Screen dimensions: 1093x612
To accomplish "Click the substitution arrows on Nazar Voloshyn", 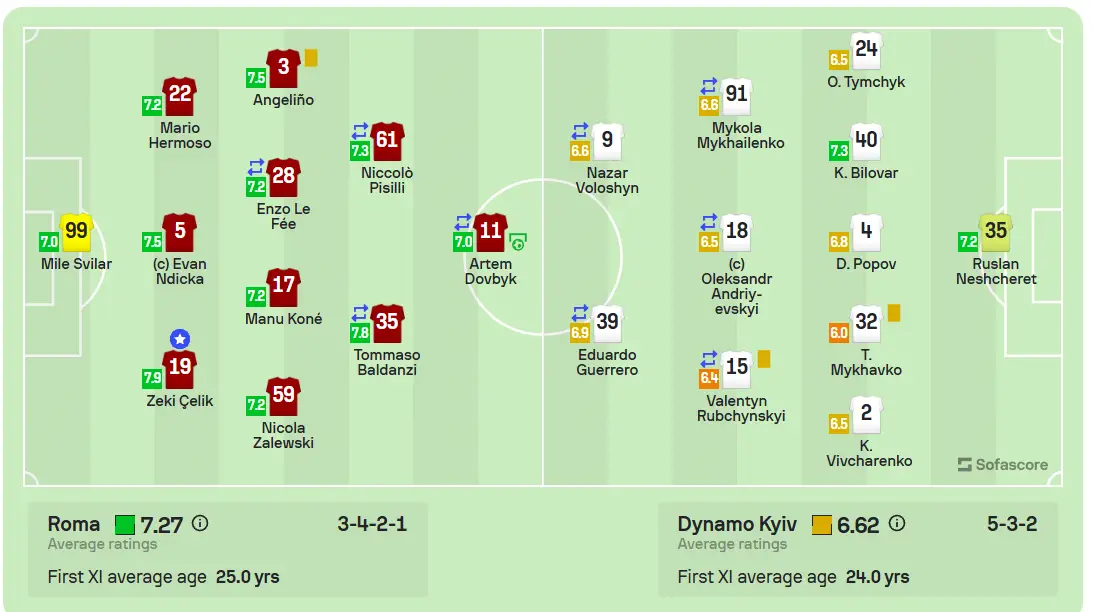I will 580,131.
